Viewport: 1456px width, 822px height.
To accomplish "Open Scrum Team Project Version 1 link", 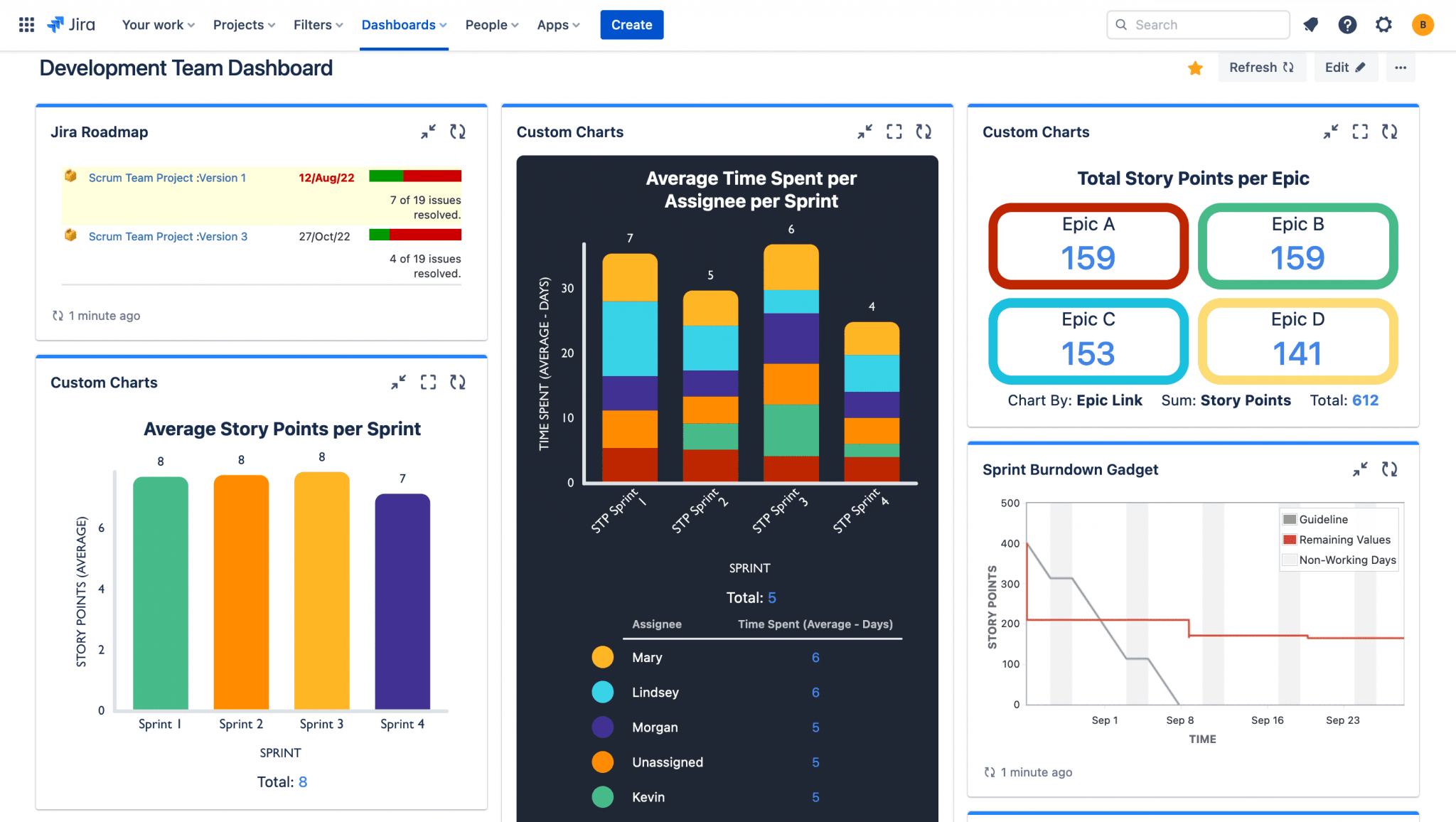I will (167, 178).
